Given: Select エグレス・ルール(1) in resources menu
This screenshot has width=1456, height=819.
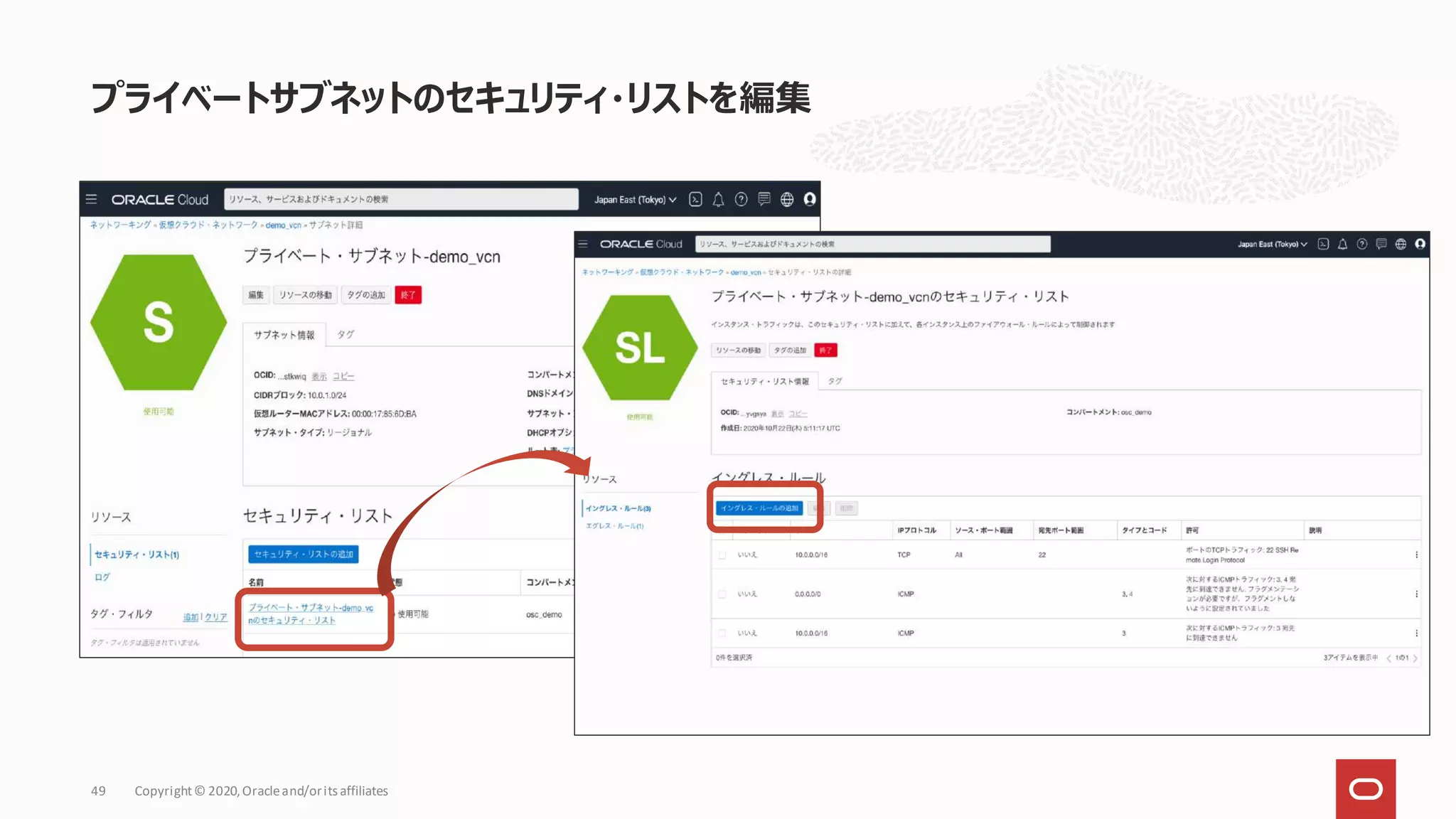Looking at the screenshot, I should coord(614,526).
